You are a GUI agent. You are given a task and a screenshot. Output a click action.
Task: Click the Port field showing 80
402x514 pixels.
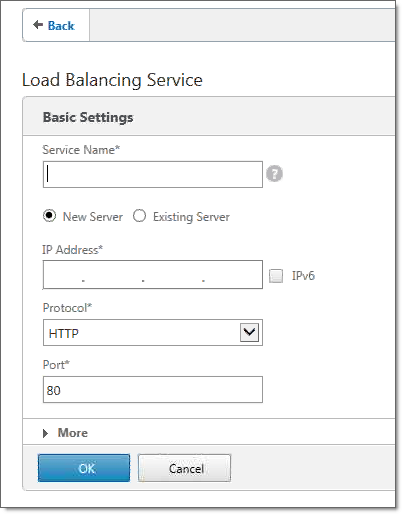[x=153, y=390]
